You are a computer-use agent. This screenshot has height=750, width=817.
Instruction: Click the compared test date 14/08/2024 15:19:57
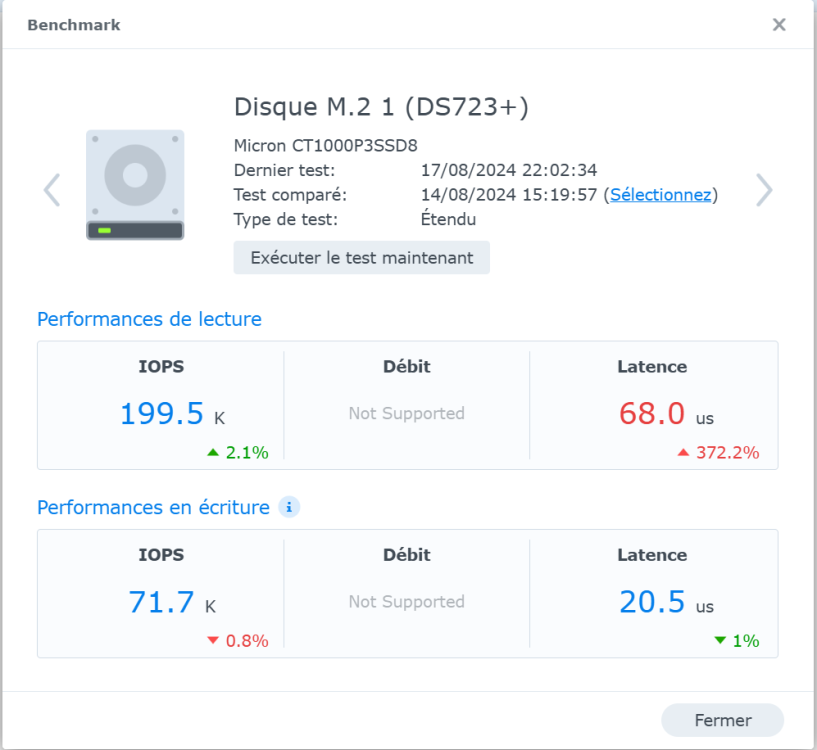pos(509,194)
